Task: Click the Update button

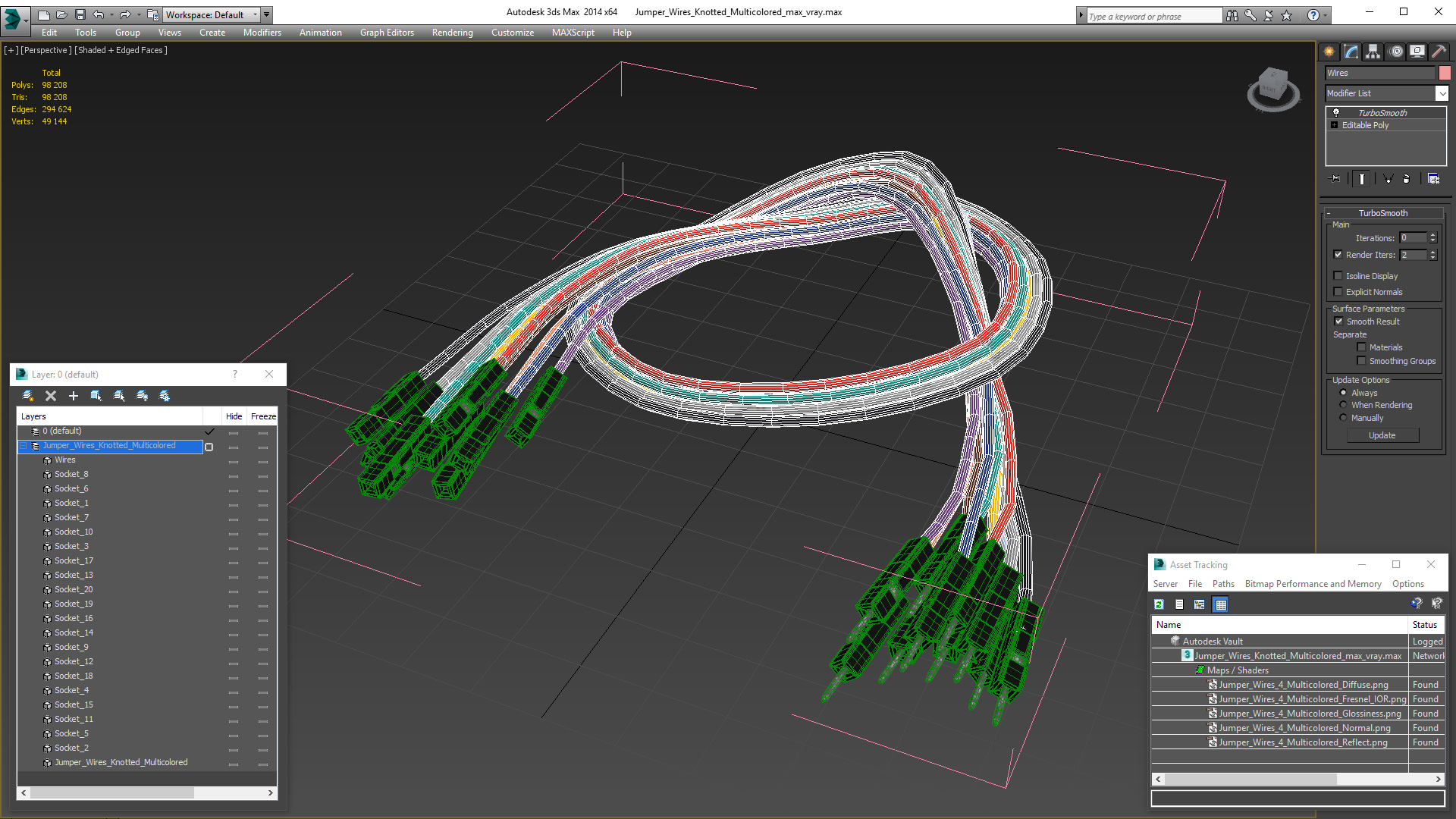Action: tap(1382, 435)
